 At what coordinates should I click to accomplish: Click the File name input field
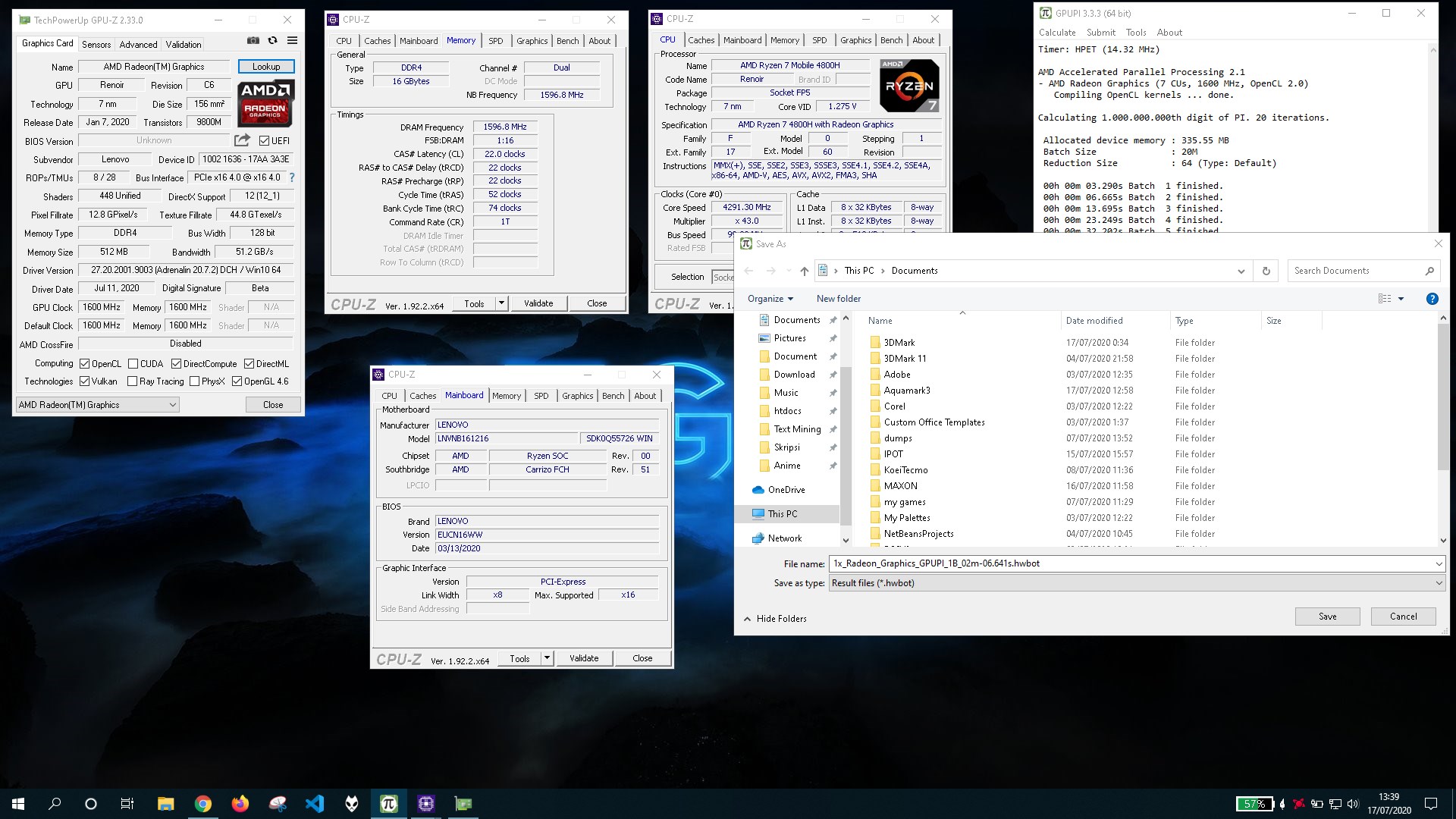pos(1130,563)
